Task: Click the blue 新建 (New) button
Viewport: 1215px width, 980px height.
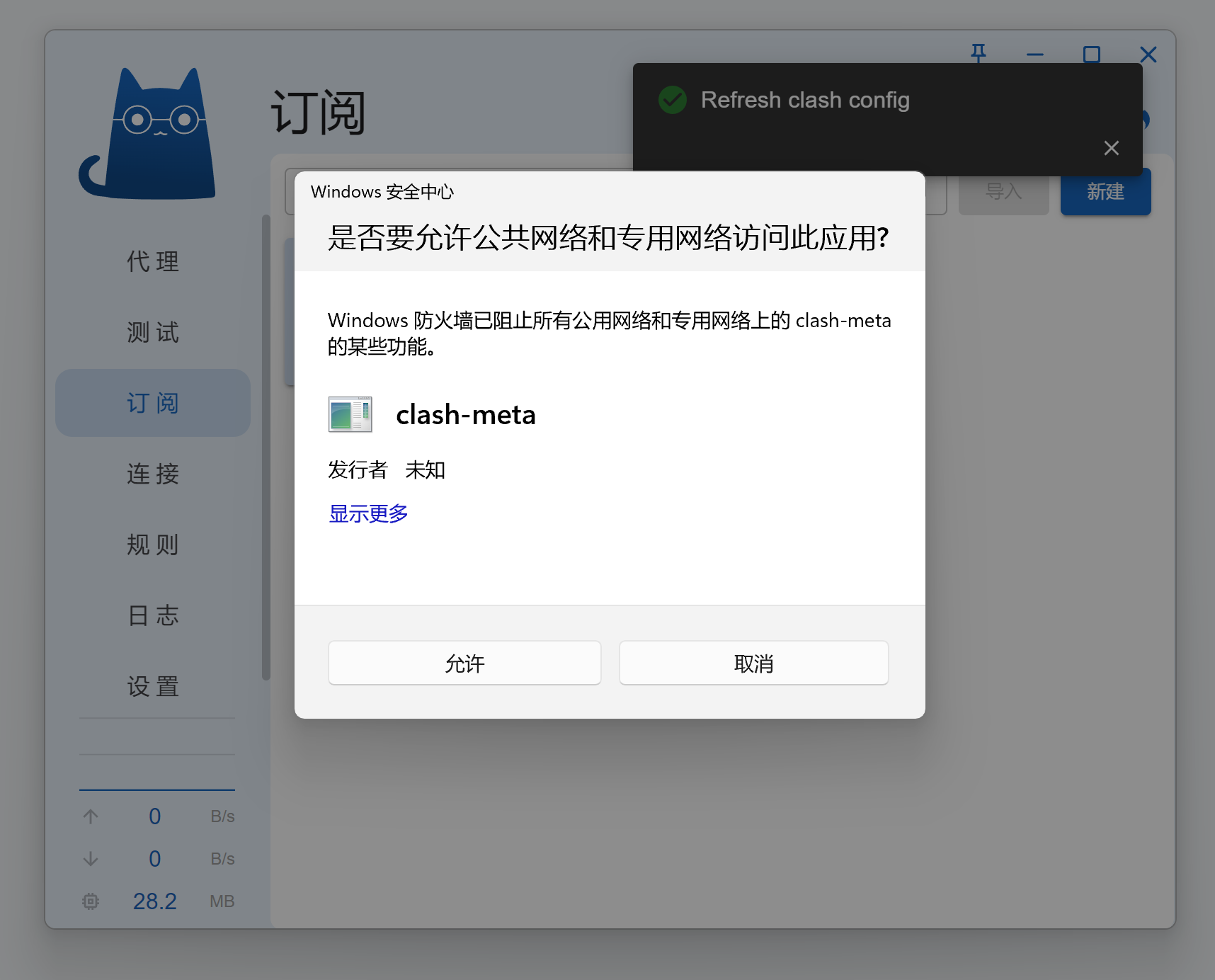Action: (x=1105, y=192)
